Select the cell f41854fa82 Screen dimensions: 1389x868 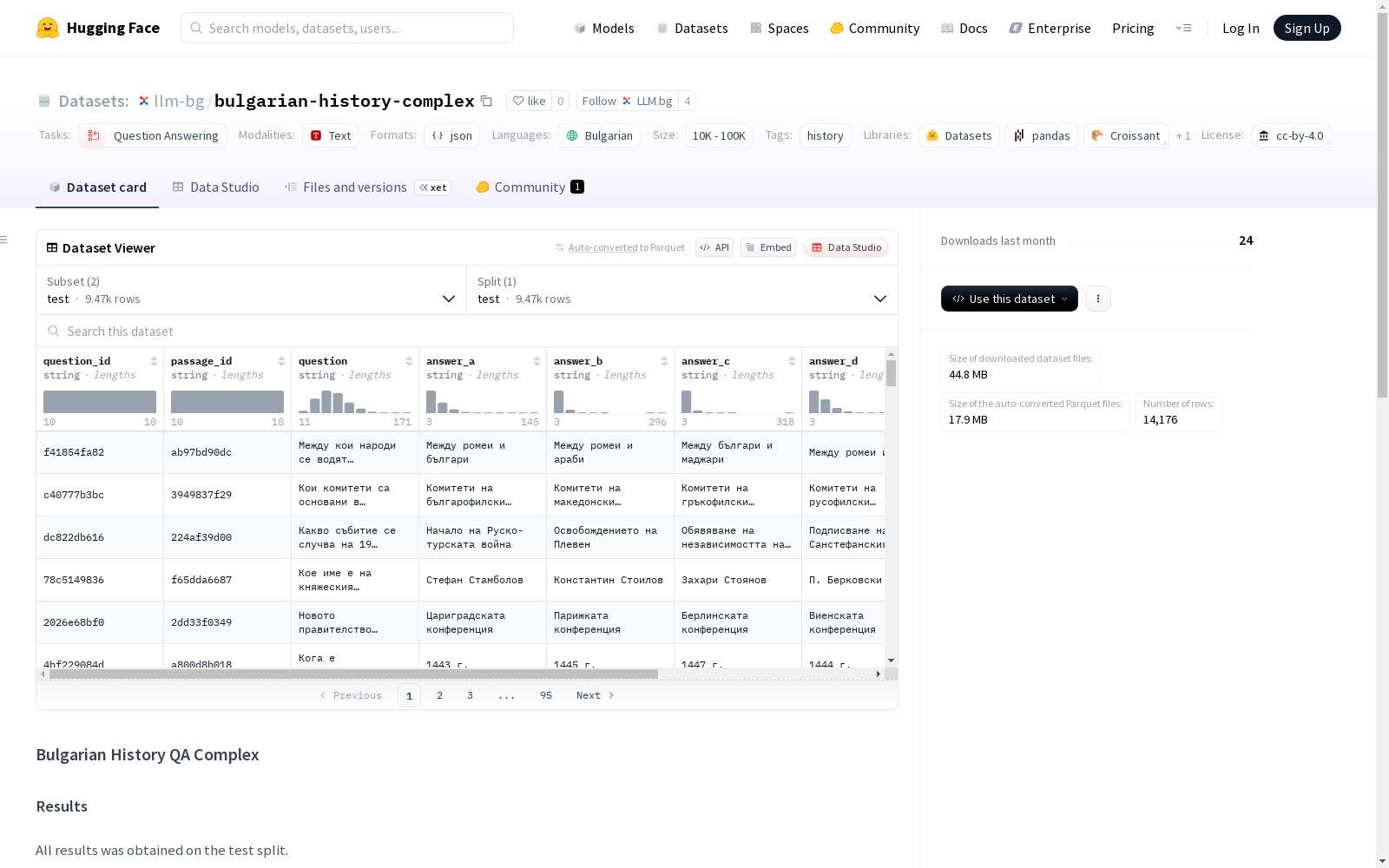(100, 452)
